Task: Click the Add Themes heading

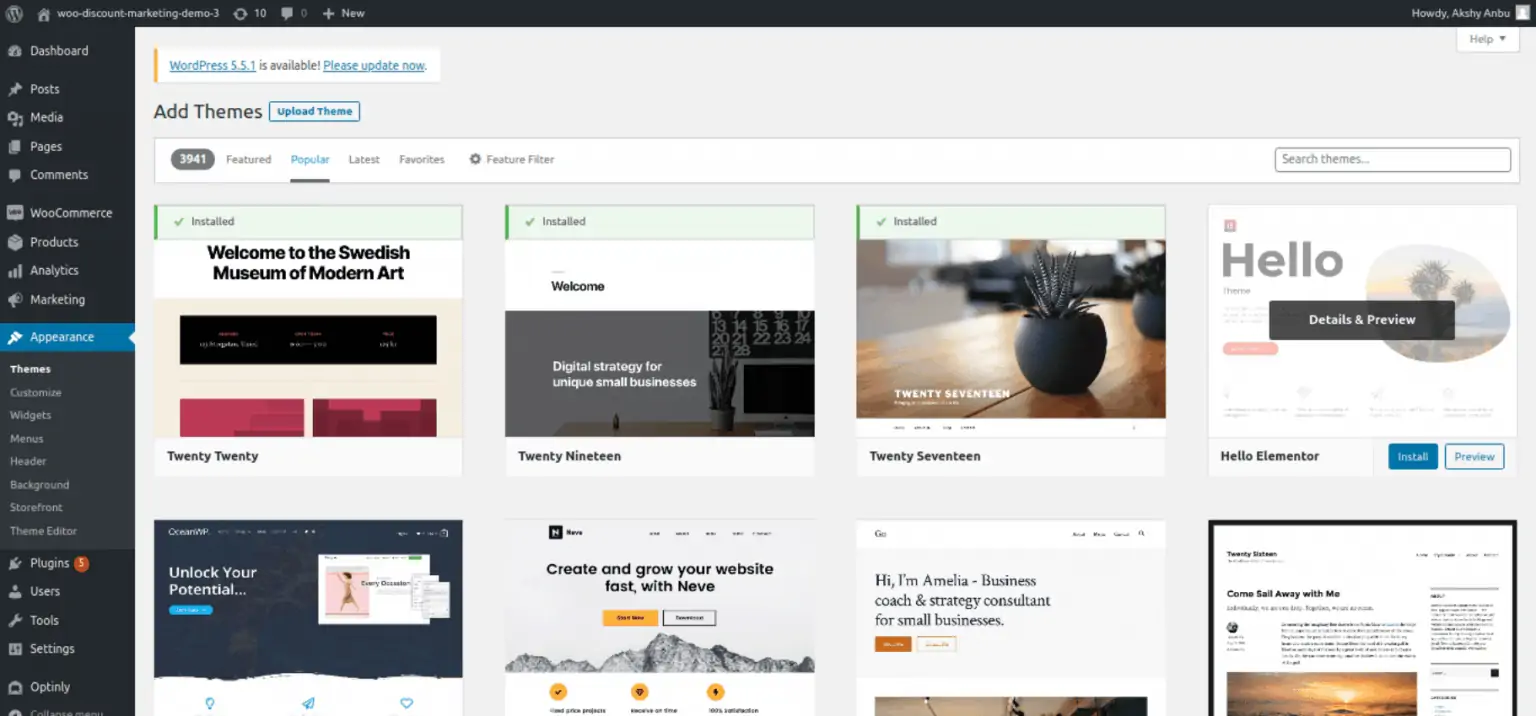Action: (x=208, y=111)
